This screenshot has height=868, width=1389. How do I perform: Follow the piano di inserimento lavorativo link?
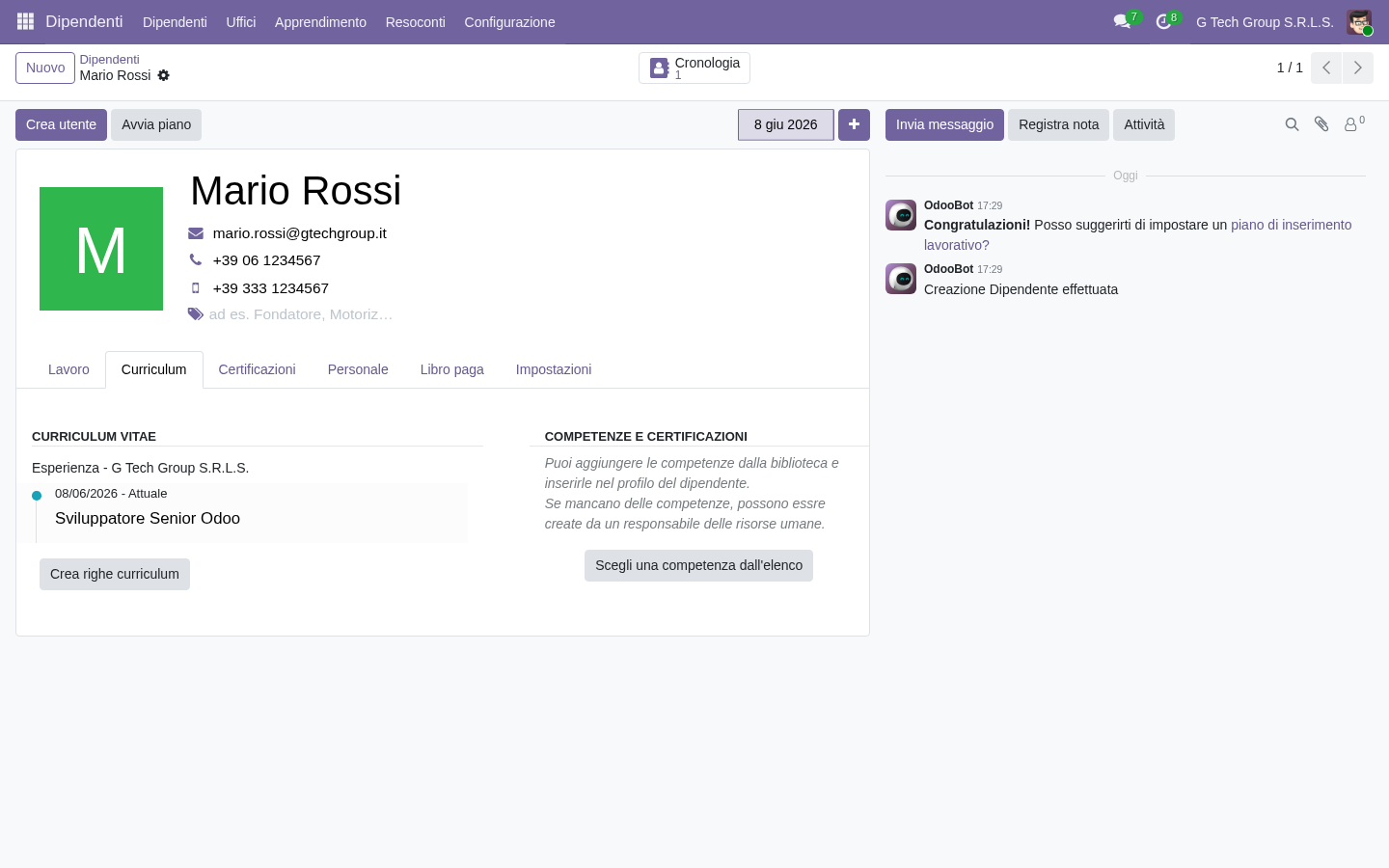coord(1292,225)
